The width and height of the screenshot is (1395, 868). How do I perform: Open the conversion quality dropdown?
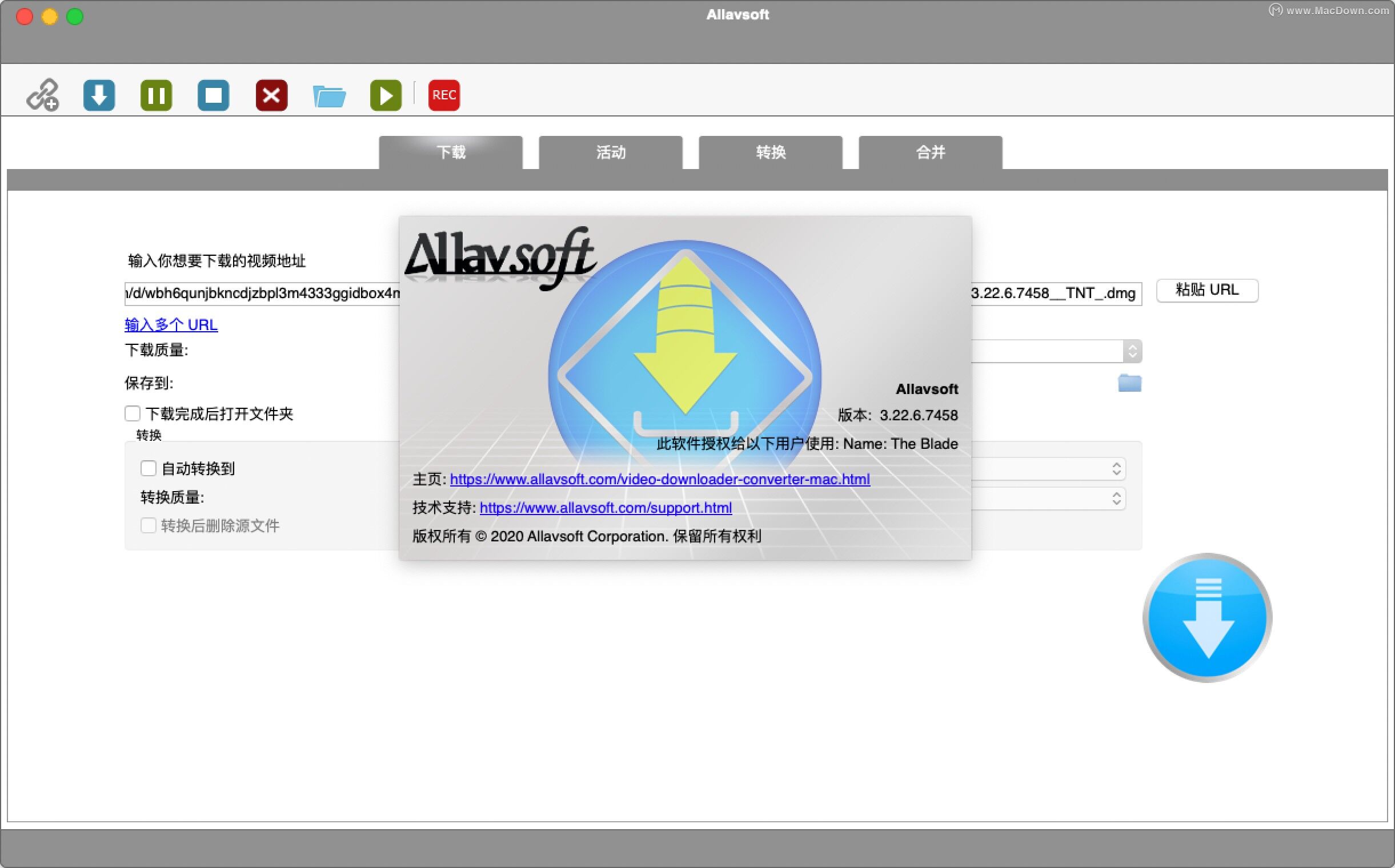[1116, 499]
